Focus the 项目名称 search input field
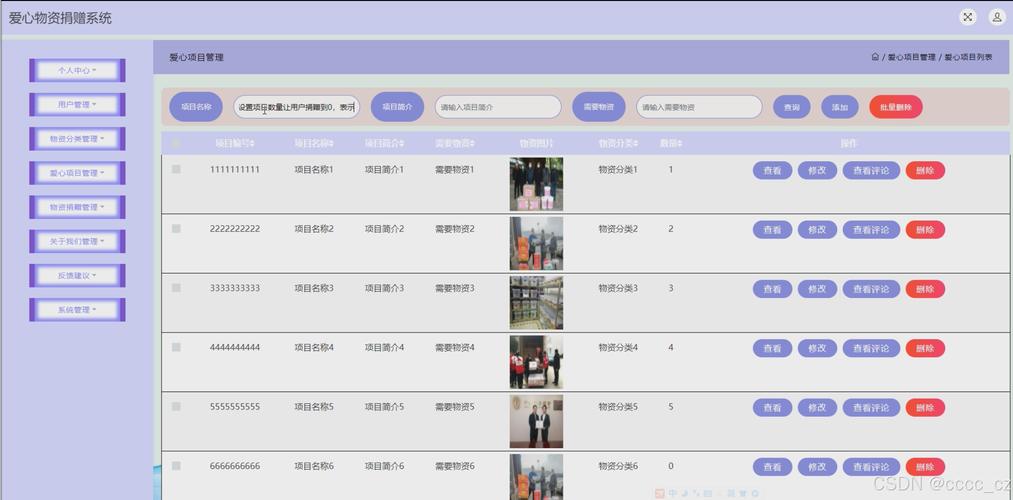 point(296,107)
